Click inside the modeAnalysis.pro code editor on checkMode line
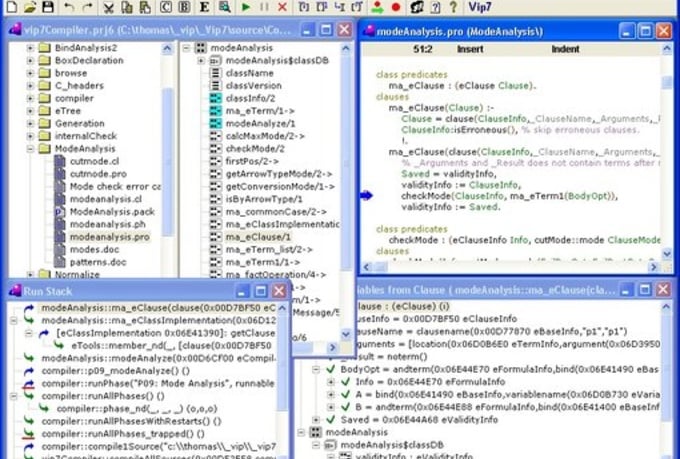The width and height of the screenshot is (680, 459). (x=480, y=195)
